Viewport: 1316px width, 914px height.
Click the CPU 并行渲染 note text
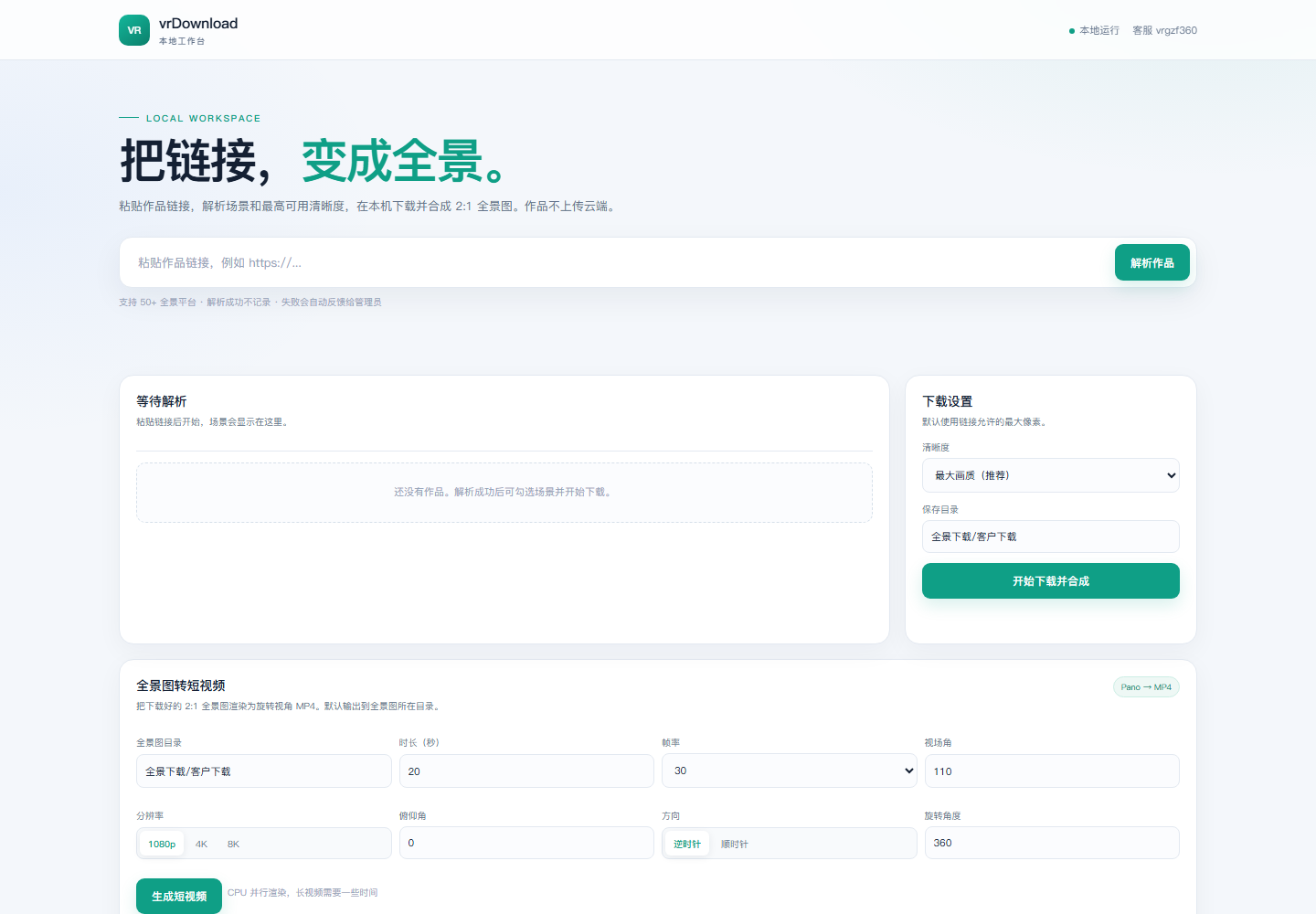click(x=302, y=892)
